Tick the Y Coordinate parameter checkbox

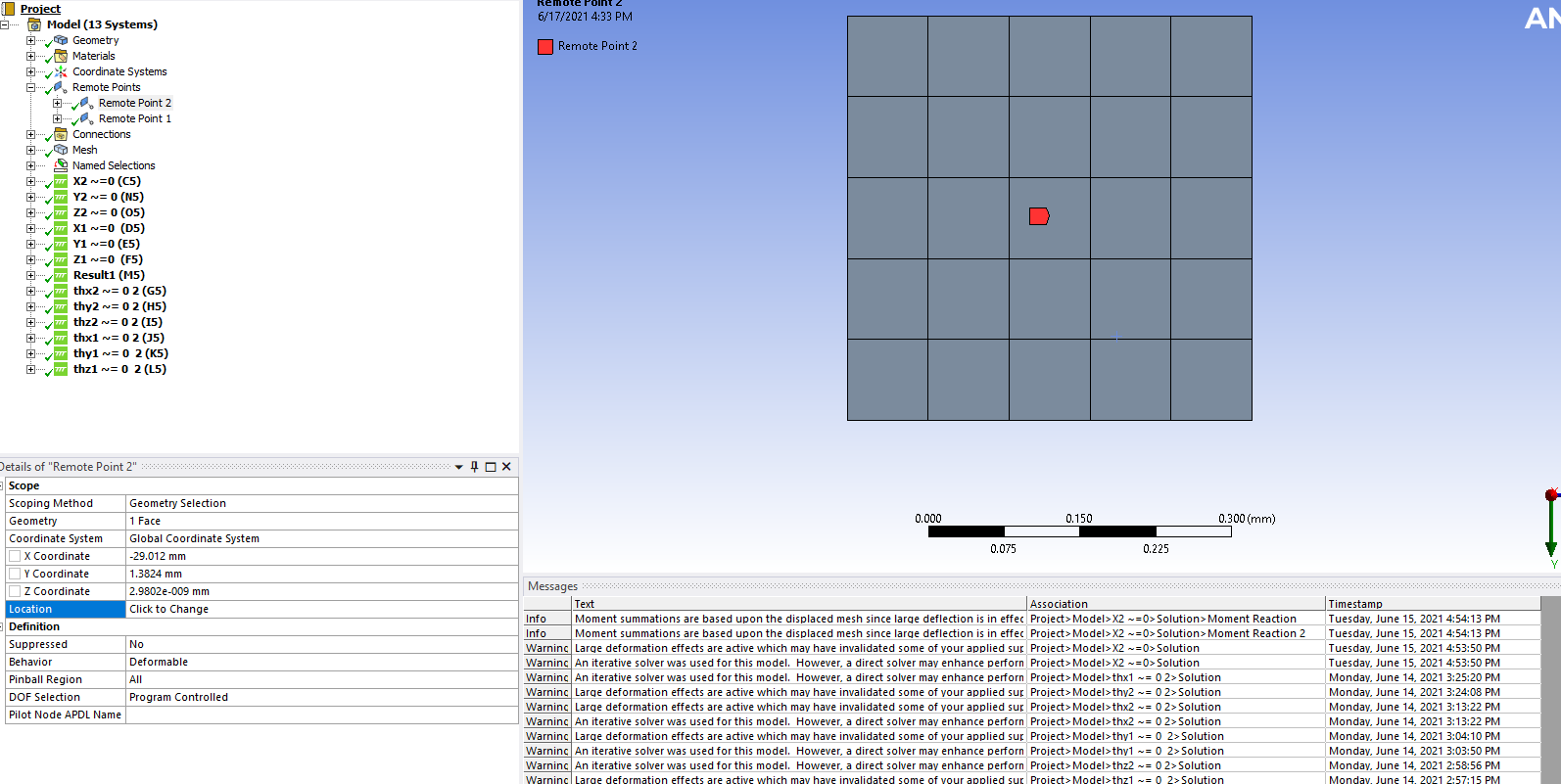15,574
